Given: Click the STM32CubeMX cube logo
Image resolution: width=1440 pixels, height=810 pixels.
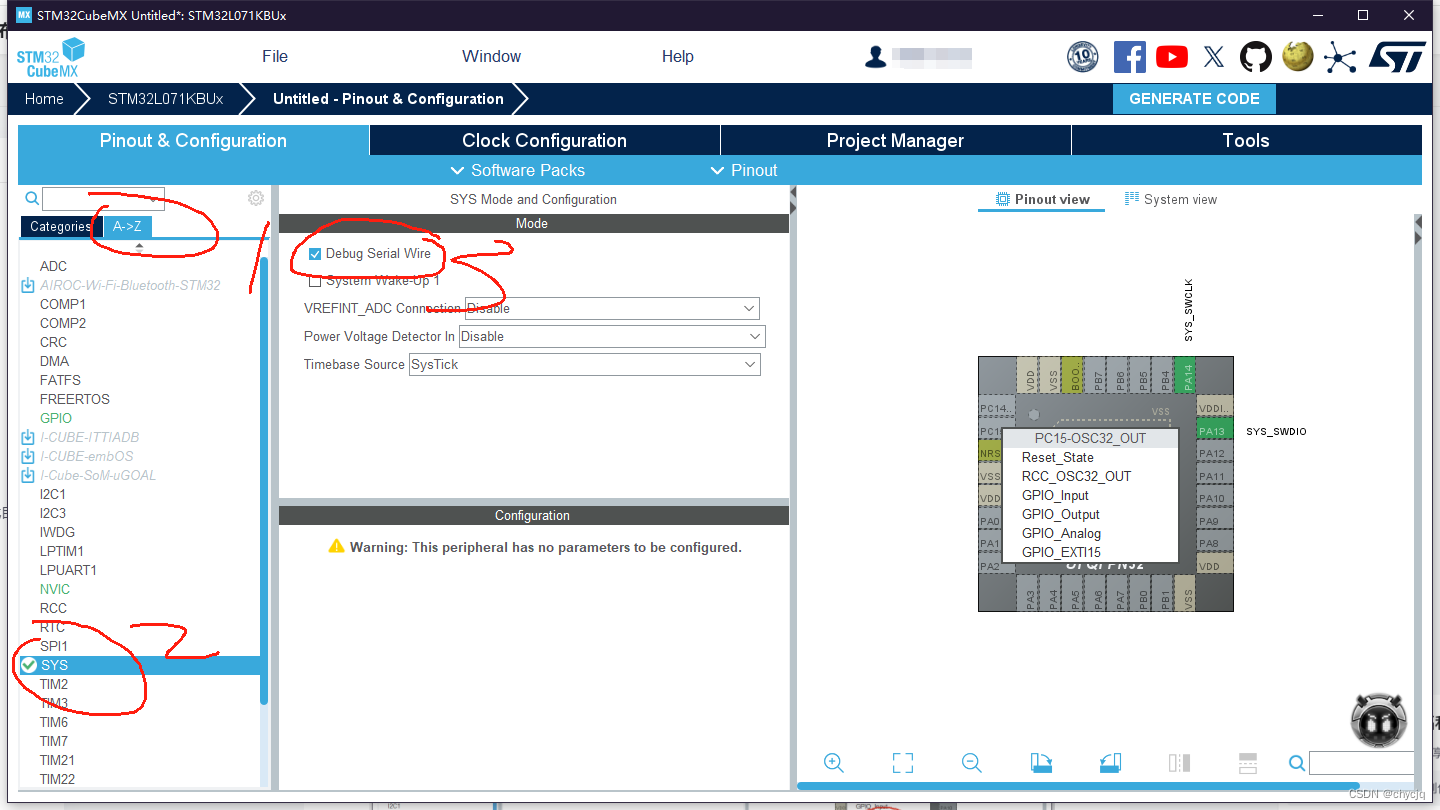Looking at the screenshot, I should coord(50,58).
